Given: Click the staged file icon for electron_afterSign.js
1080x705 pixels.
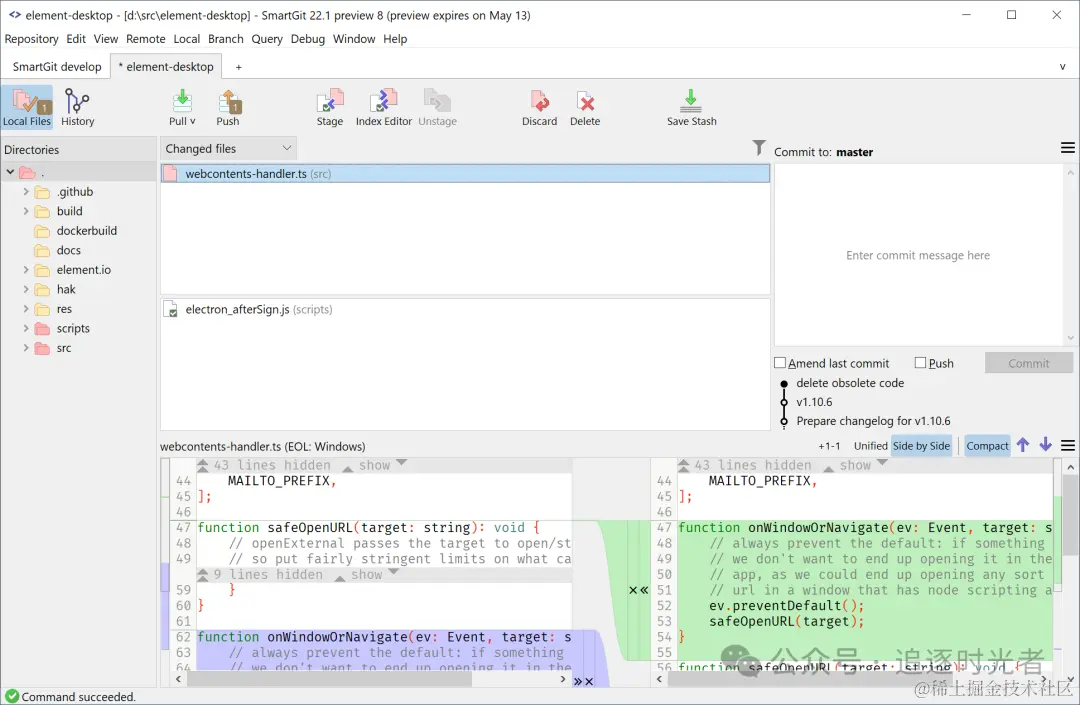Looking at the screenshot, I should tap(171, 310).
